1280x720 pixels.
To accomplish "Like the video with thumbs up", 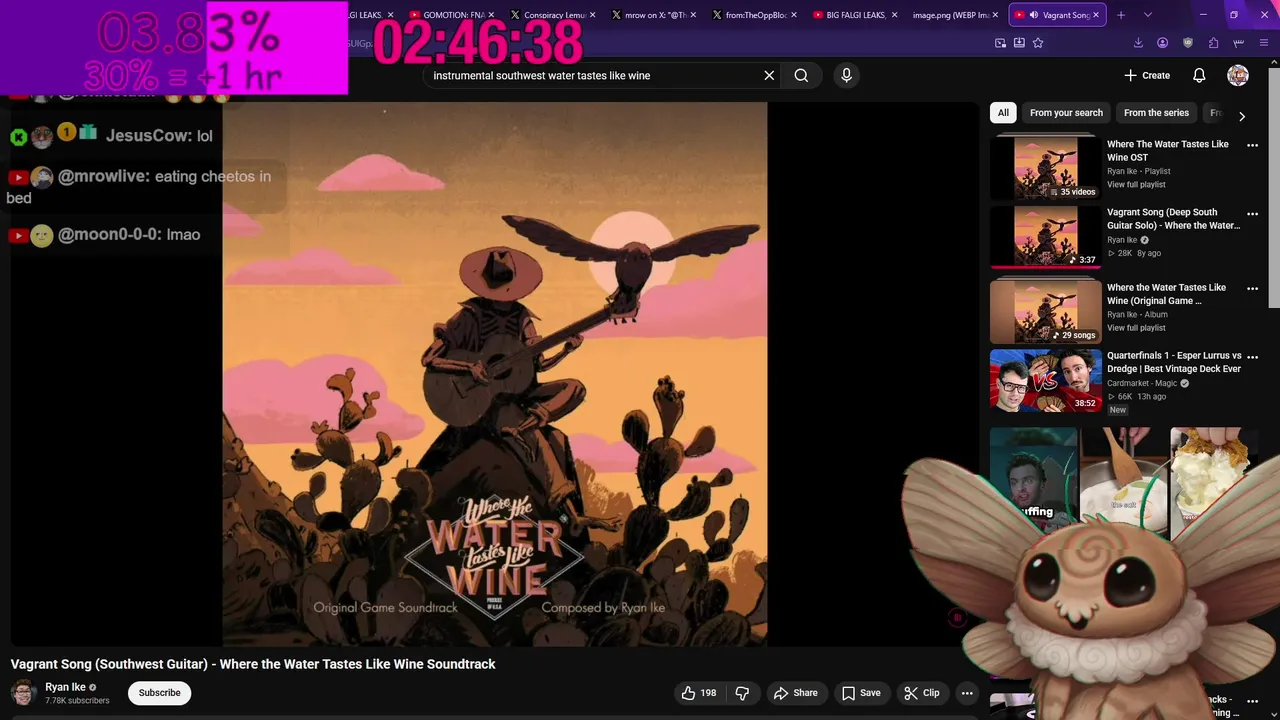I will point(699,693).
